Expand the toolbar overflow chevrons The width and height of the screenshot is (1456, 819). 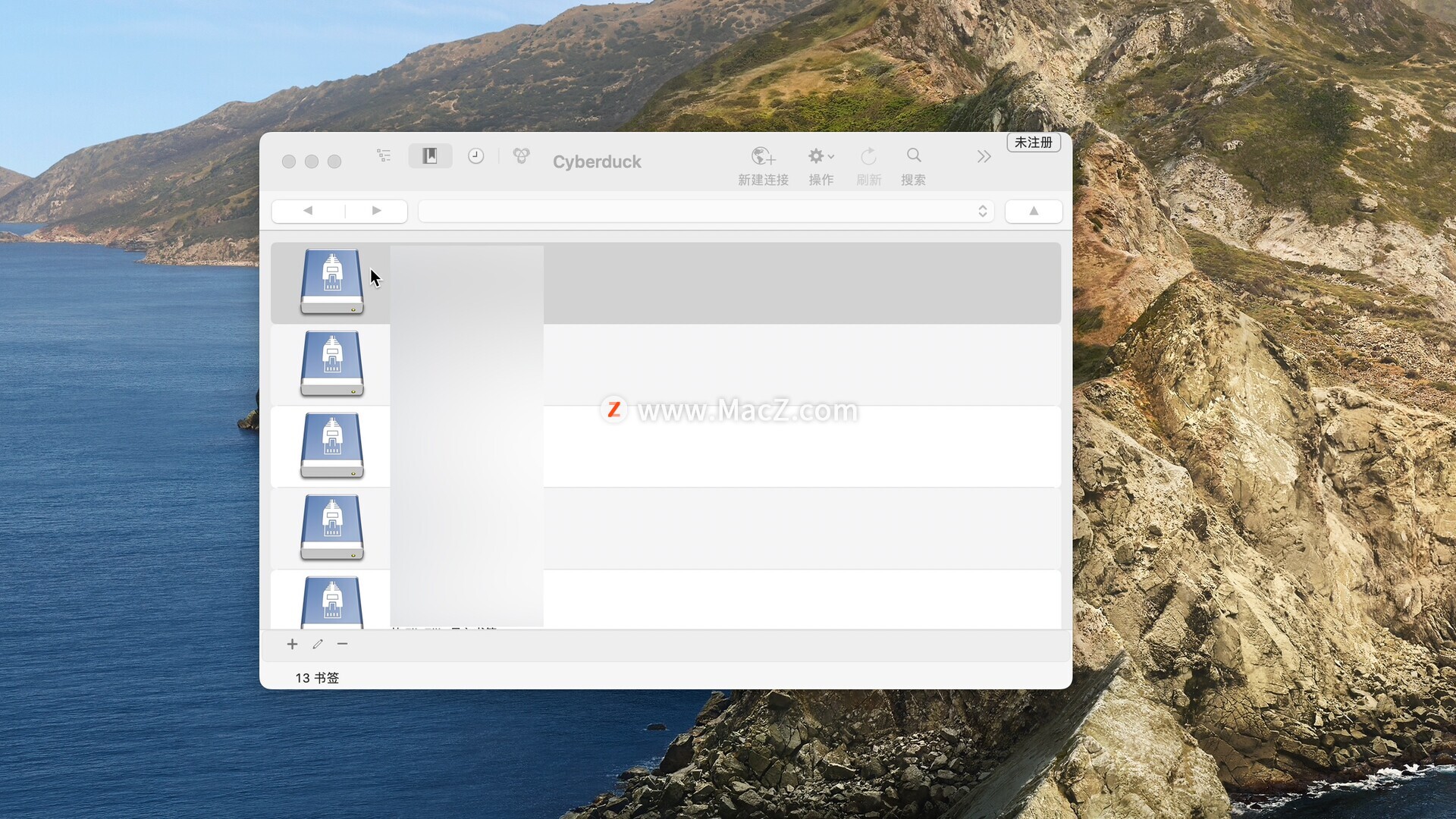(x=984, y=157)
